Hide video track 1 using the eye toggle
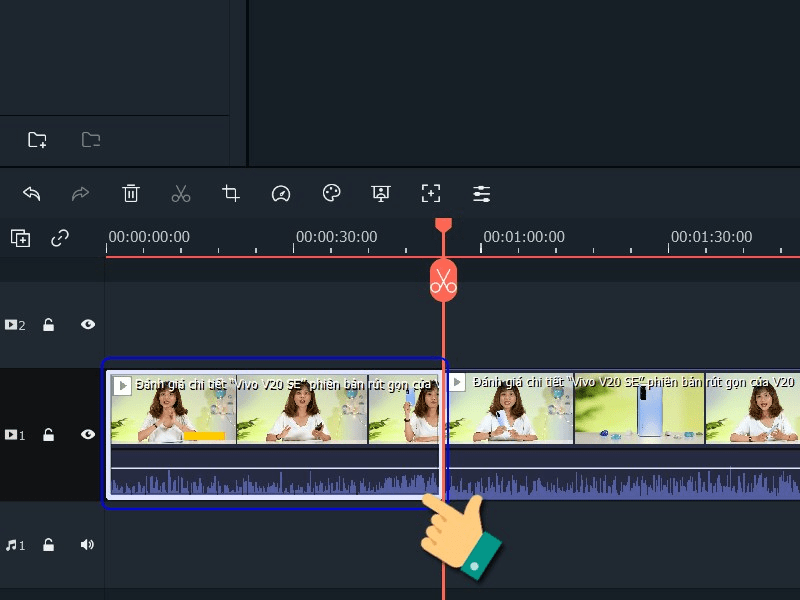Viewport: 800px width, 600px height. click(87, 434)
